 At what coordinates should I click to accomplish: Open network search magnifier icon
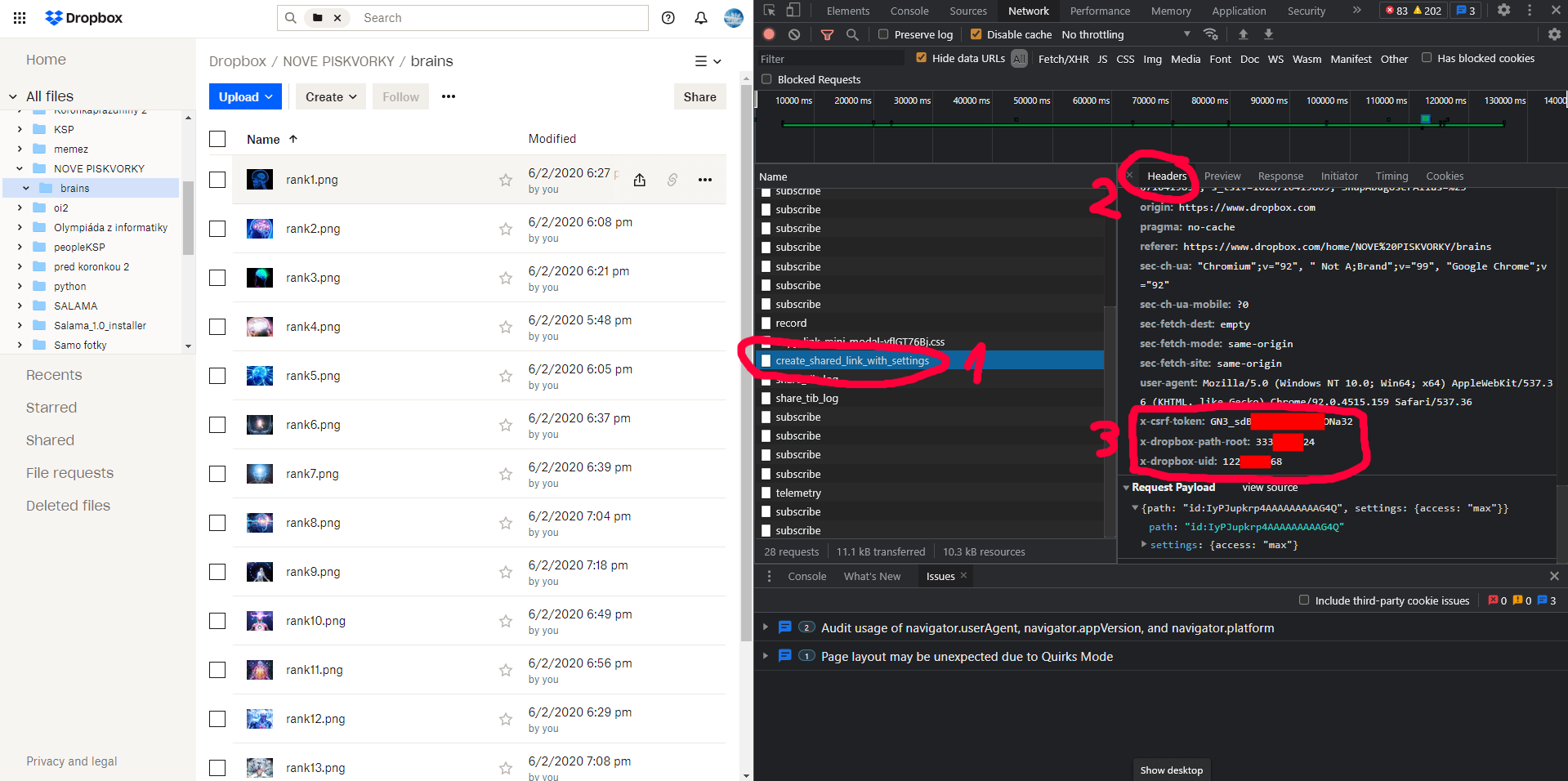[x=852, y=34]
